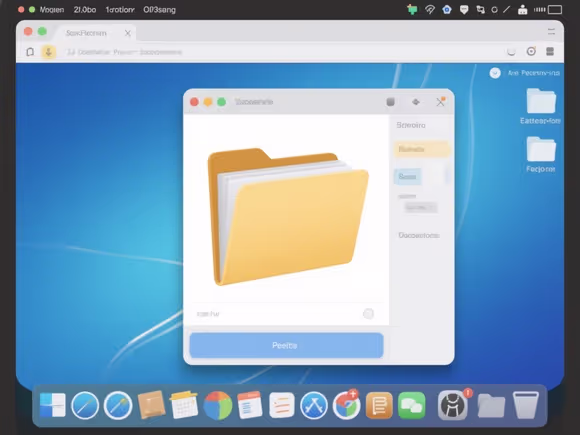This screenshot has height=435, width=580.
Task: Click the smile-shaped icon in browser toolbar
Action: pyautogui.click(x=511, y=52)
